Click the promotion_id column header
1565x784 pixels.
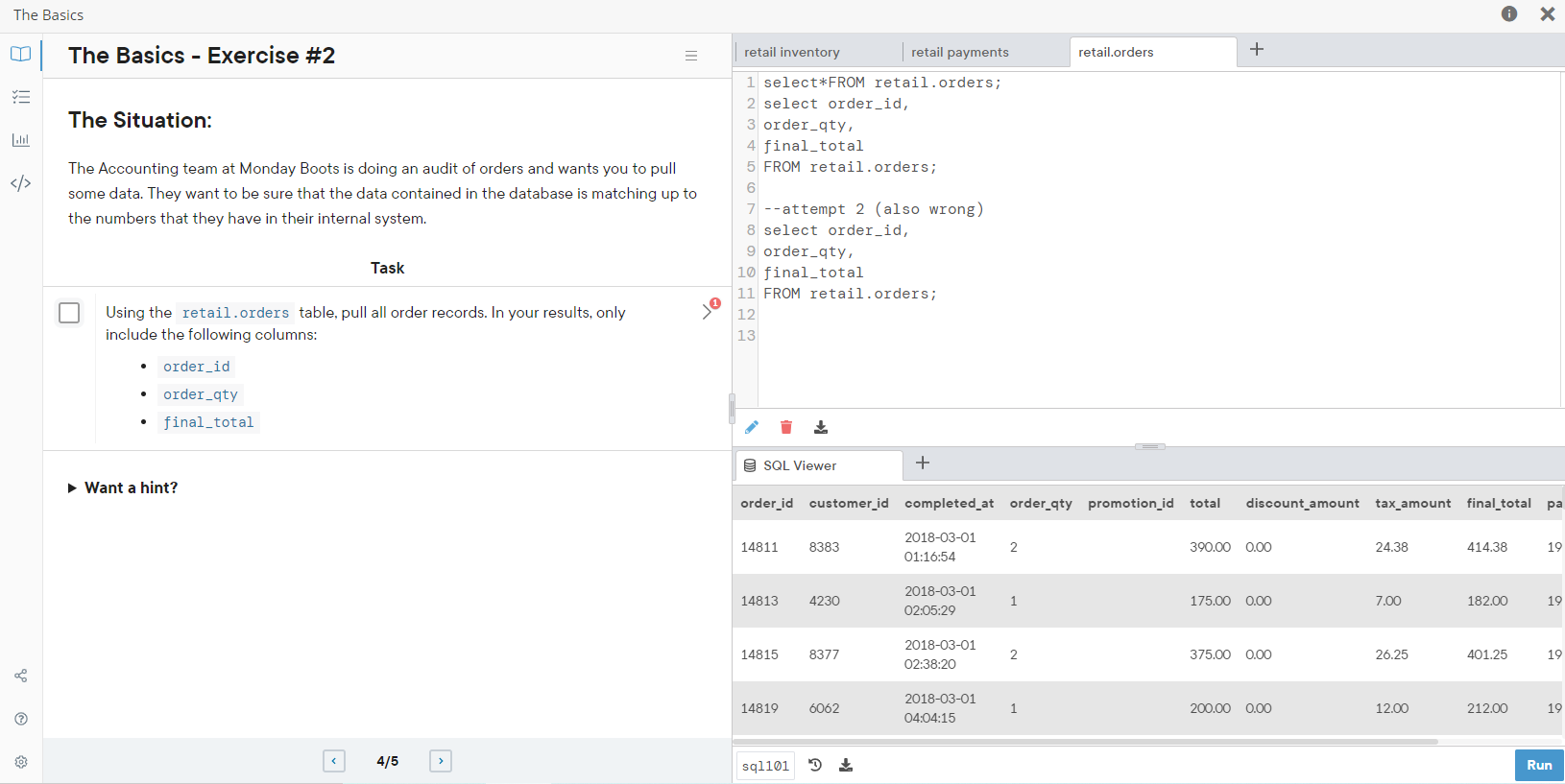[1131, 503]
